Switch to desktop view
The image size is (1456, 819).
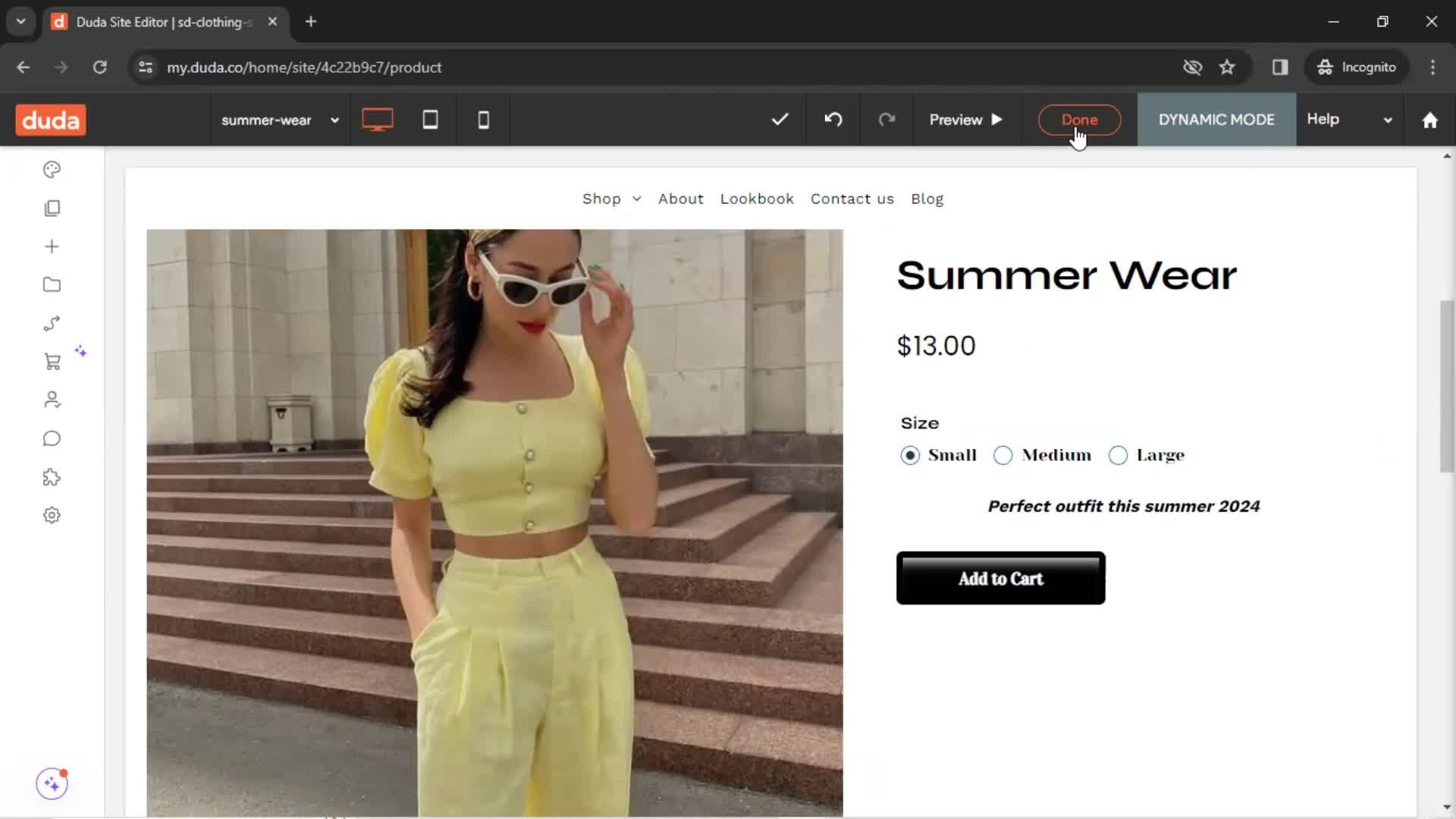click(377, 120)
